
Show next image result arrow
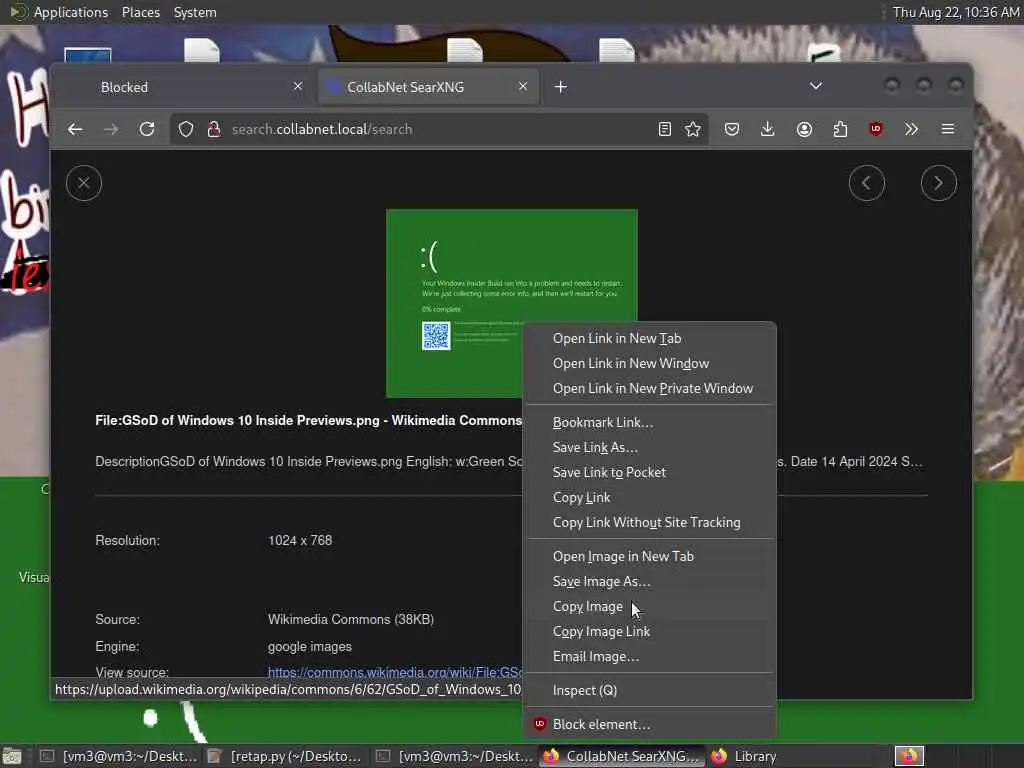[x=938, y=183]
